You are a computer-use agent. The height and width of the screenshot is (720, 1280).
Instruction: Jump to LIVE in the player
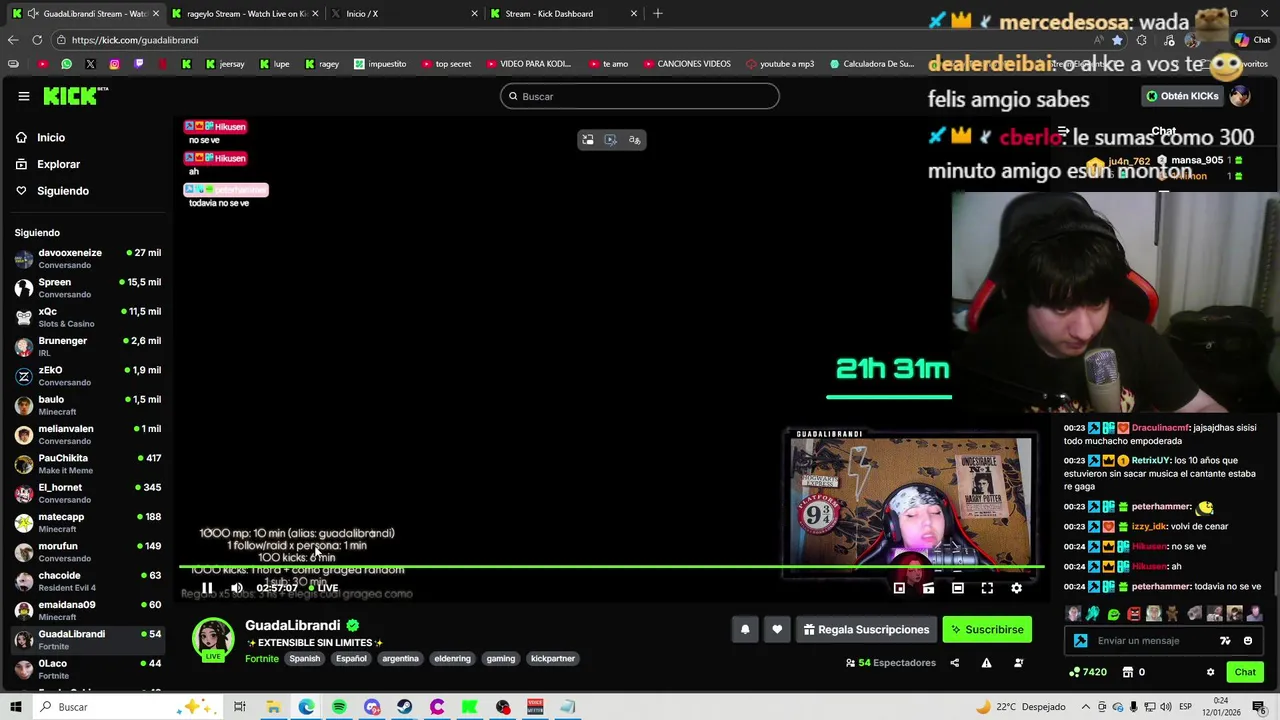click(x=323, y=588)
